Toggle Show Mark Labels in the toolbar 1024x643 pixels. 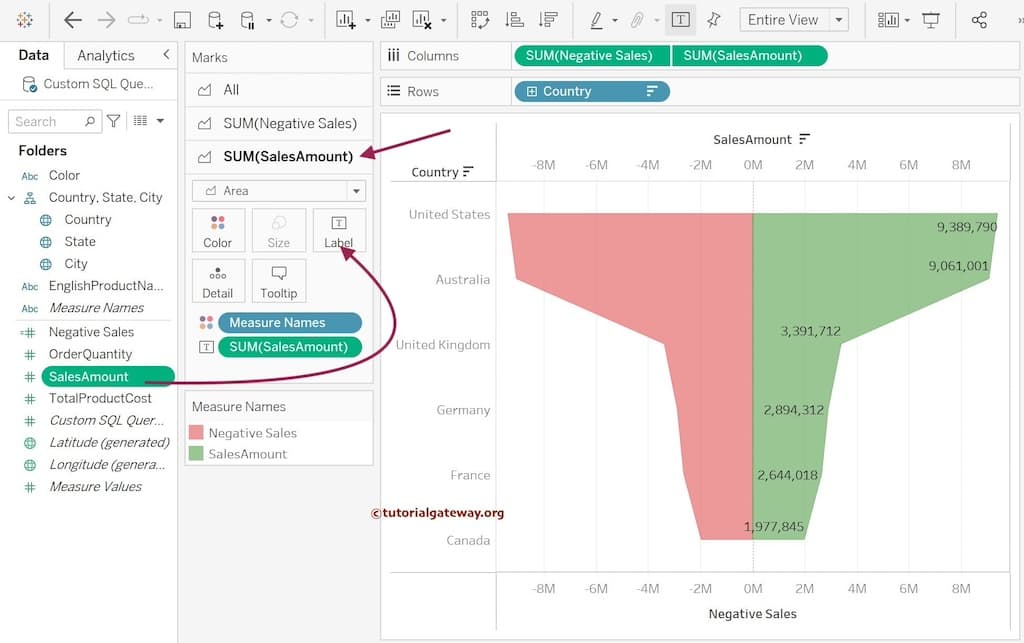pos(681,18)
